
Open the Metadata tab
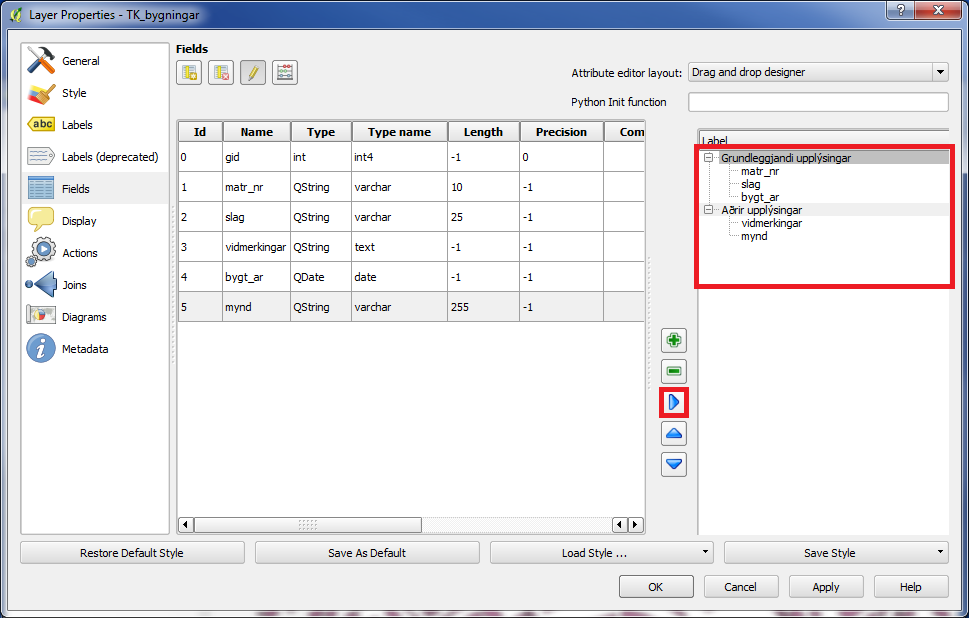point(95,349)
